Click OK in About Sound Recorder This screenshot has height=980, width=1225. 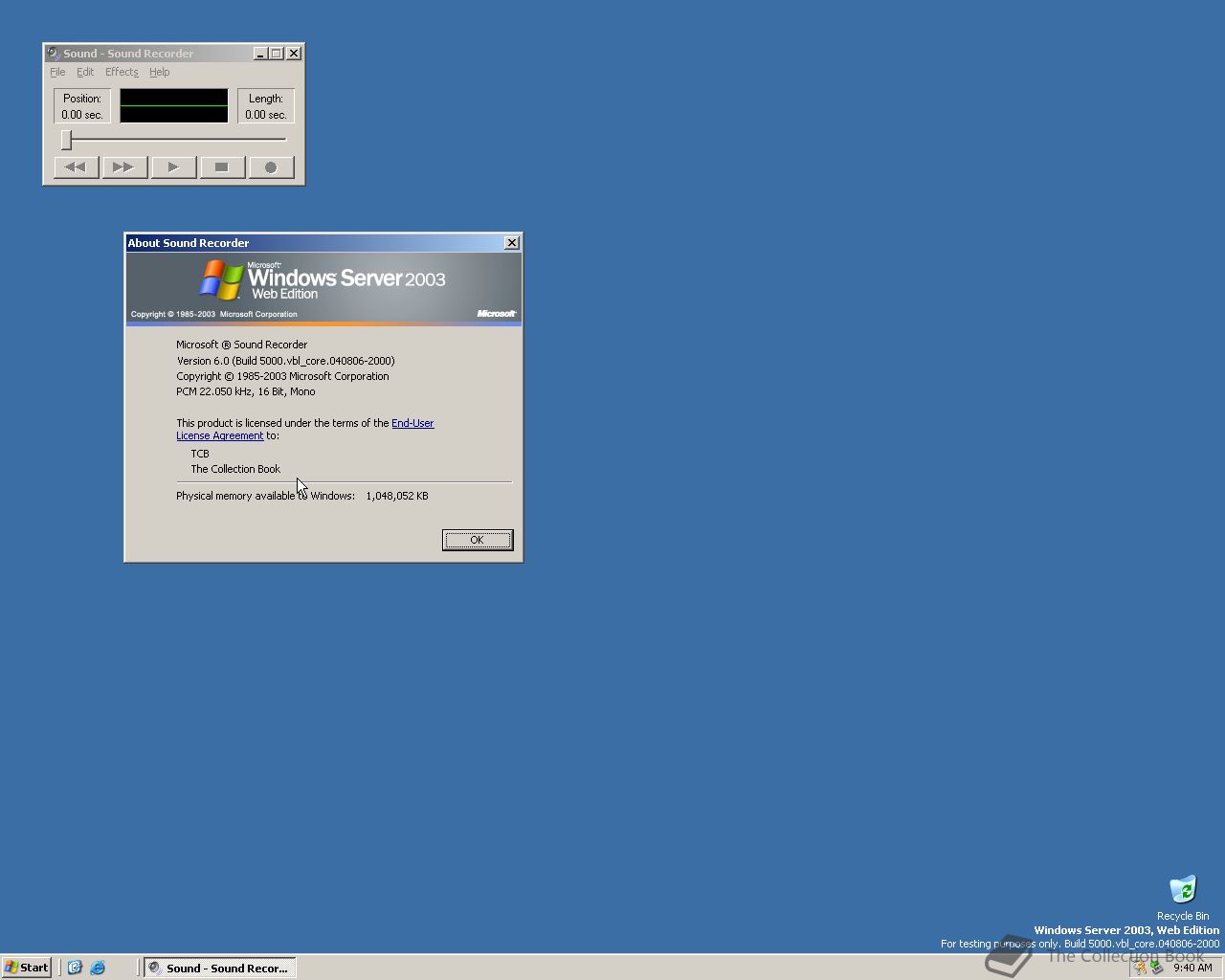(x=478, y=540)
